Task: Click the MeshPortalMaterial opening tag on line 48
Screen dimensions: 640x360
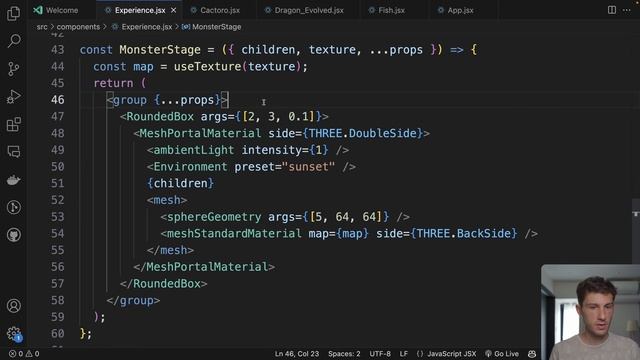Action: click(200, 133)
